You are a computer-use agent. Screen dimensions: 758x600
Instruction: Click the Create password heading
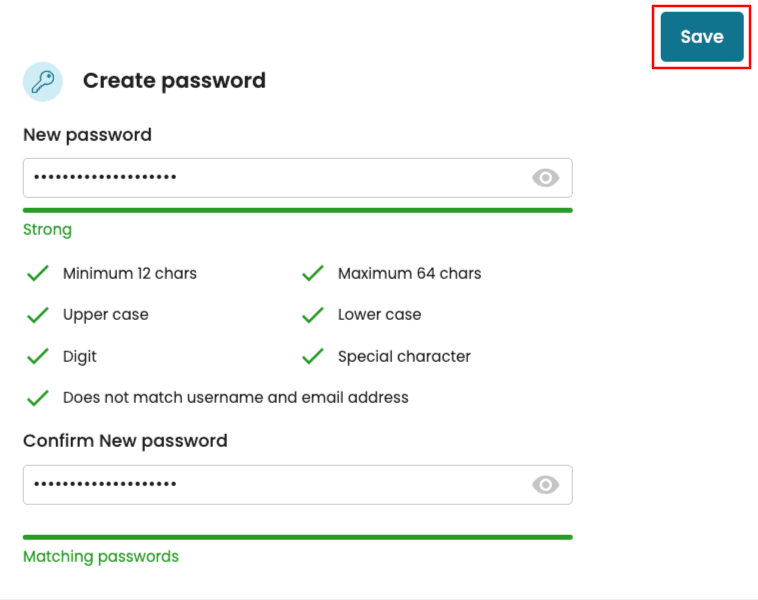[x=174, y=81]
